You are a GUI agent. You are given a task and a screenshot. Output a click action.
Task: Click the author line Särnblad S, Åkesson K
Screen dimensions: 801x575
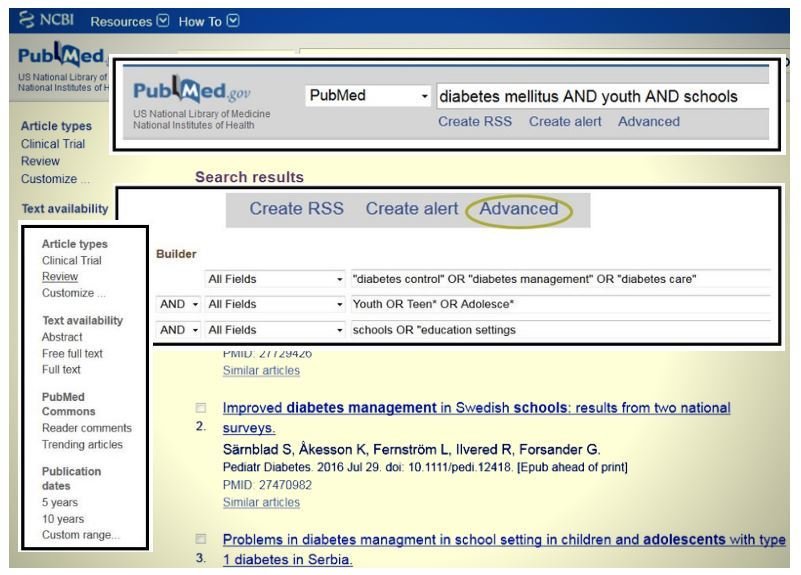[411, 449]
